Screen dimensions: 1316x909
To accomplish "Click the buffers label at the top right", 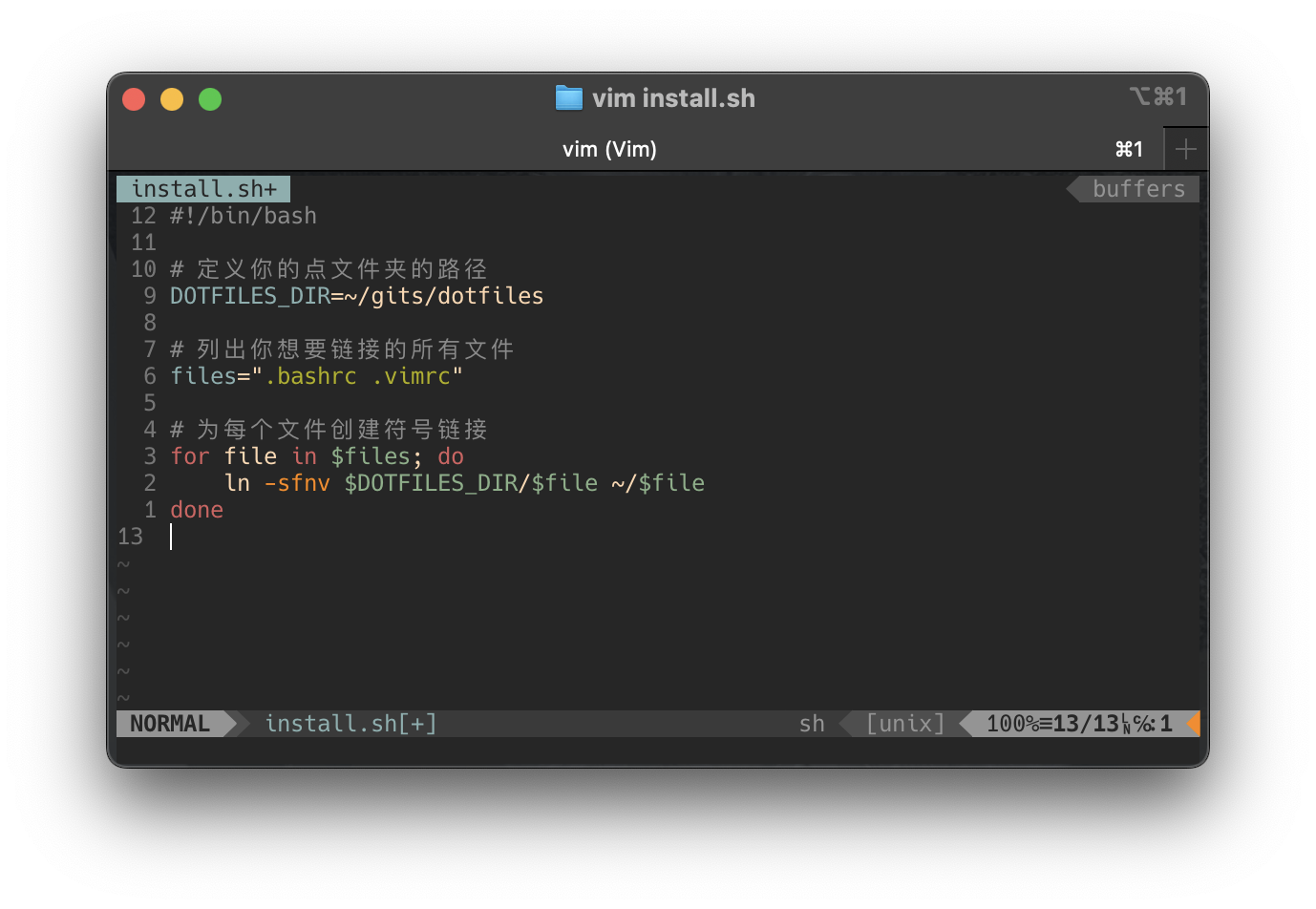I will 1138,188.
